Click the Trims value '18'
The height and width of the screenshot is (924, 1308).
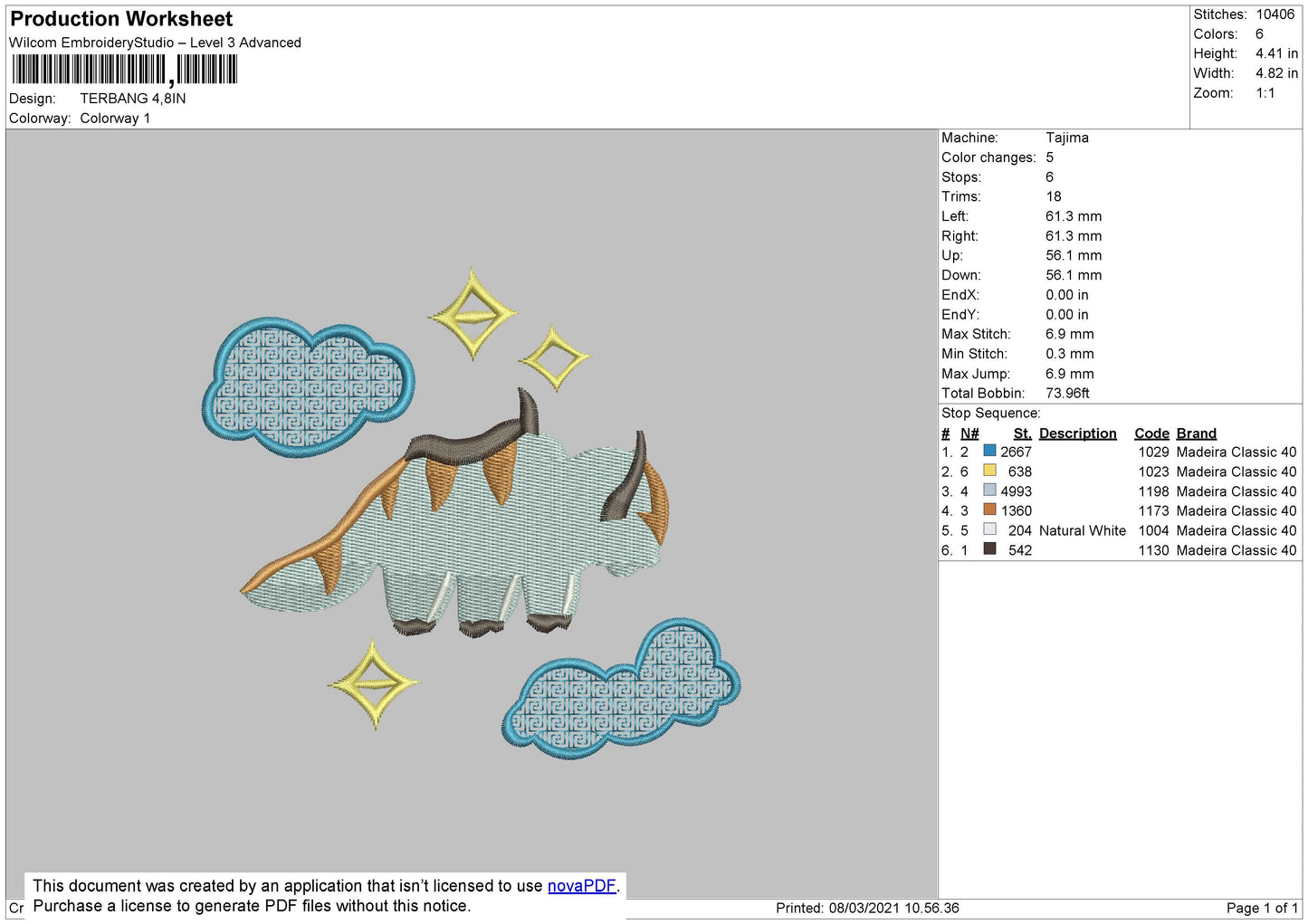click(x=1054, y=196)
